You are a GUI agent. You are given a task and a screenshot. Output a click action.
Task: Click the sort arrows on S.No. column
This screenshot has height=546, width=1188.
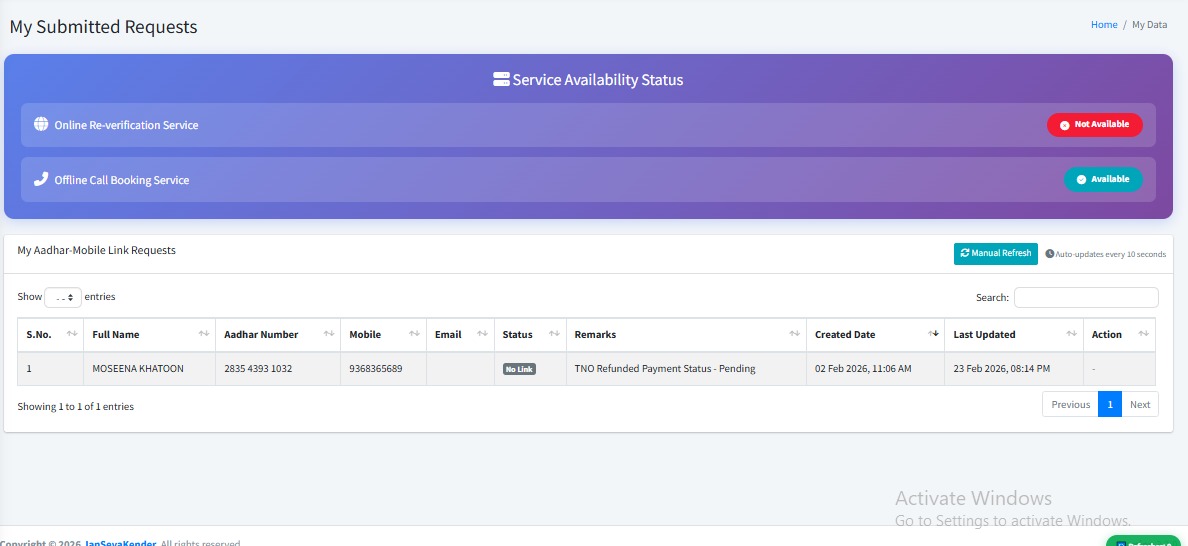click(x=72, y=334)
